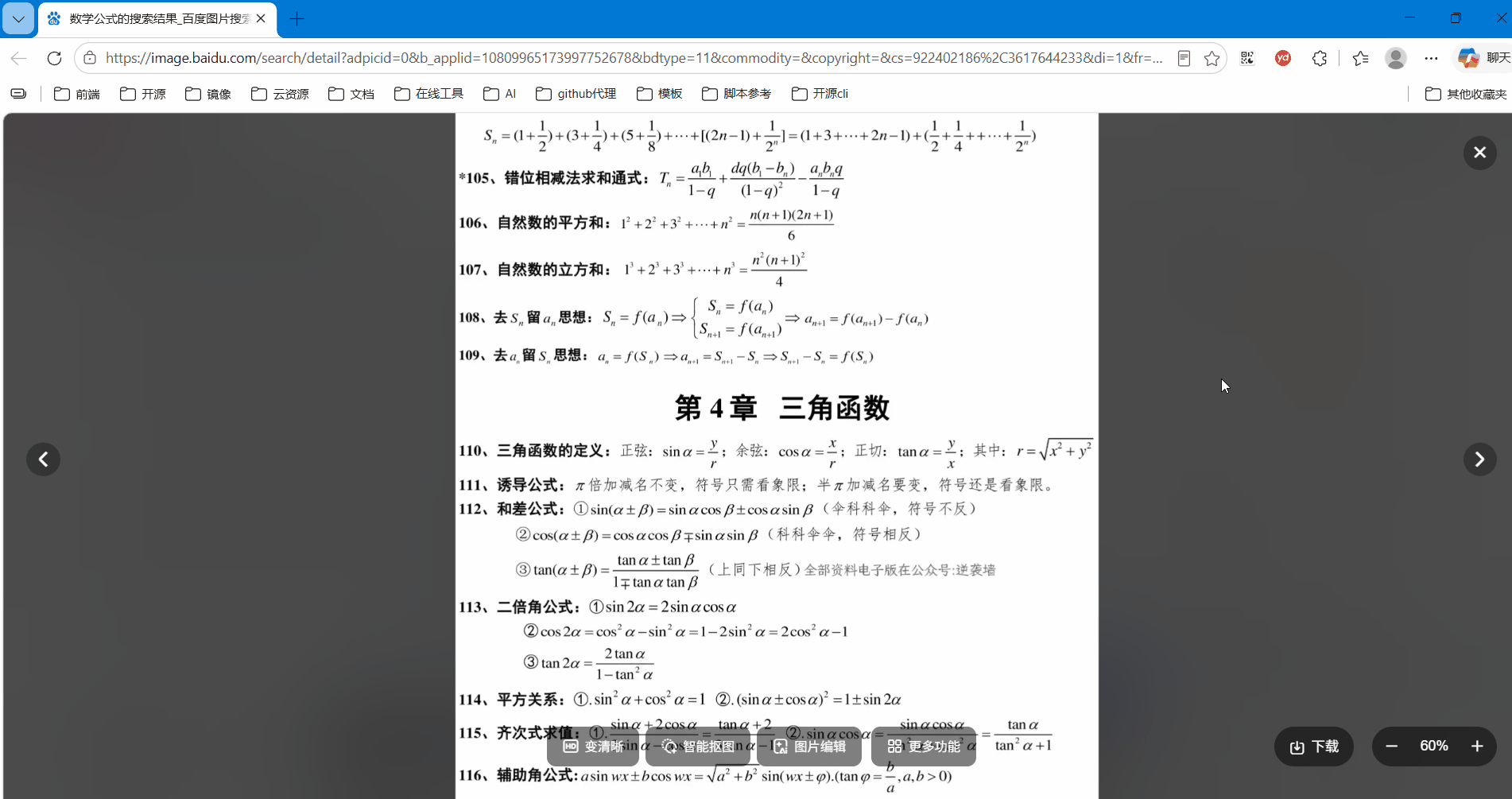The image size is (1512, 799).
Task: Go to previous image with left arrow
Action: pos(44,459)
